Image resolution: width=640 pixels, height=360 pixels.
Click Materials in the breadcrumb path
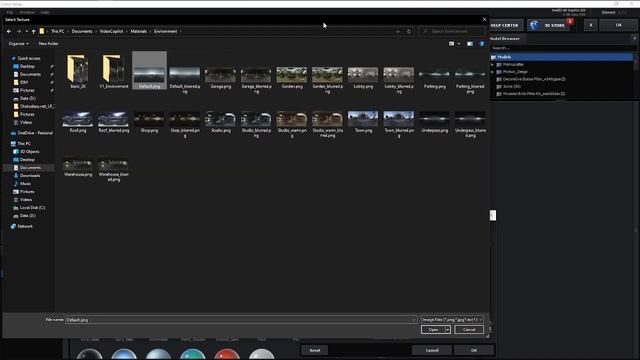(x=138, y=31)
